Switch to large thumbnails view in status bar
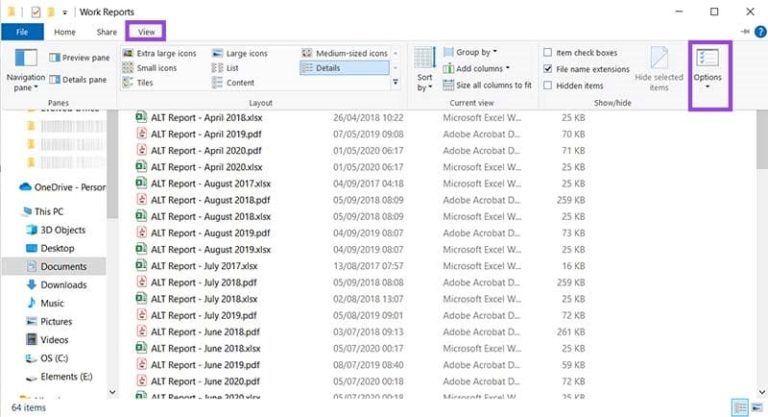Viewport: 768px width, 417px height. point(757,407)
